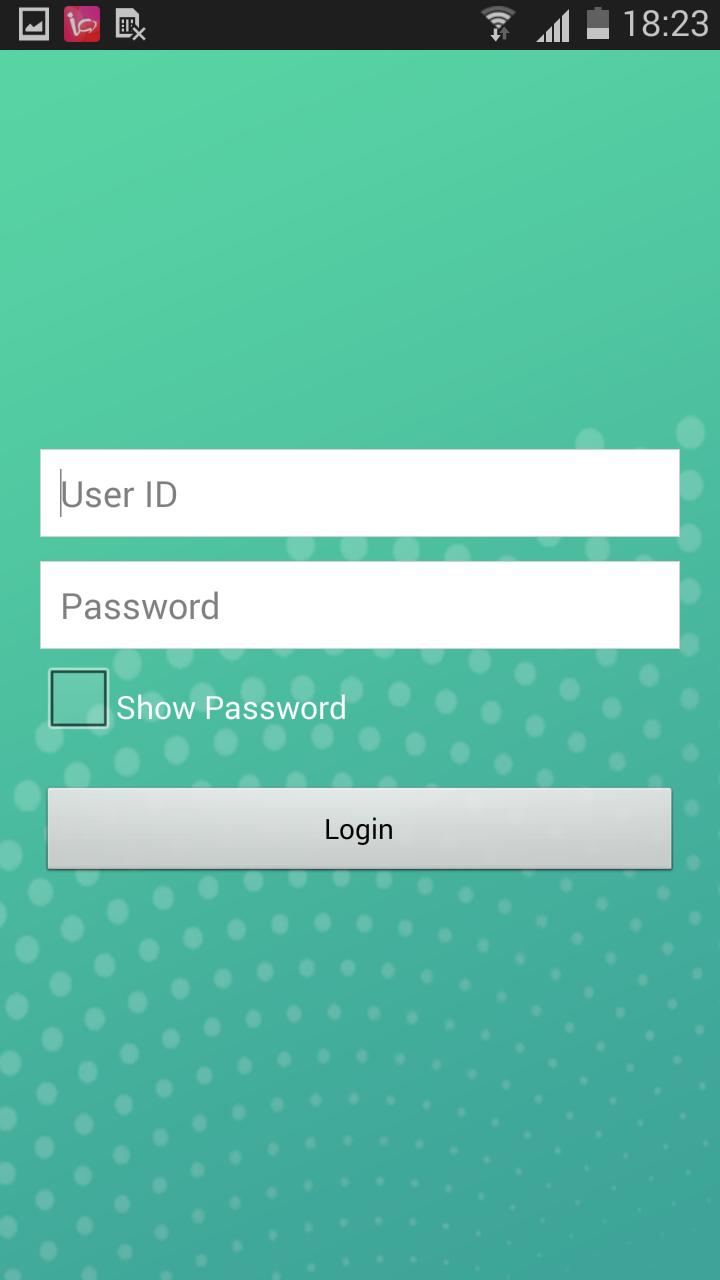
Task: Tap the SIM card error icon
Action: click(x=131, y=25)
